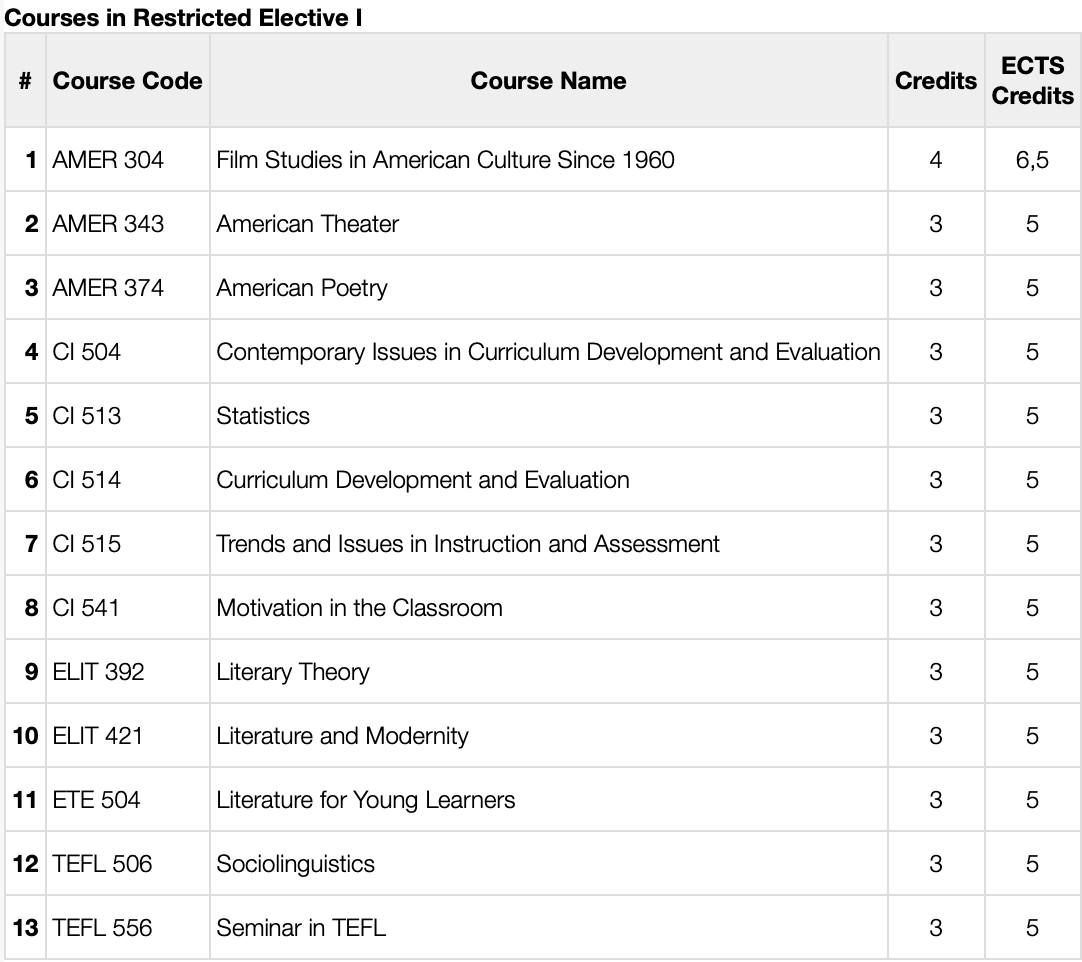Click "Curriculum Development and Evaluation" for CI 514
1082x962 pixels.
(421, 479)
